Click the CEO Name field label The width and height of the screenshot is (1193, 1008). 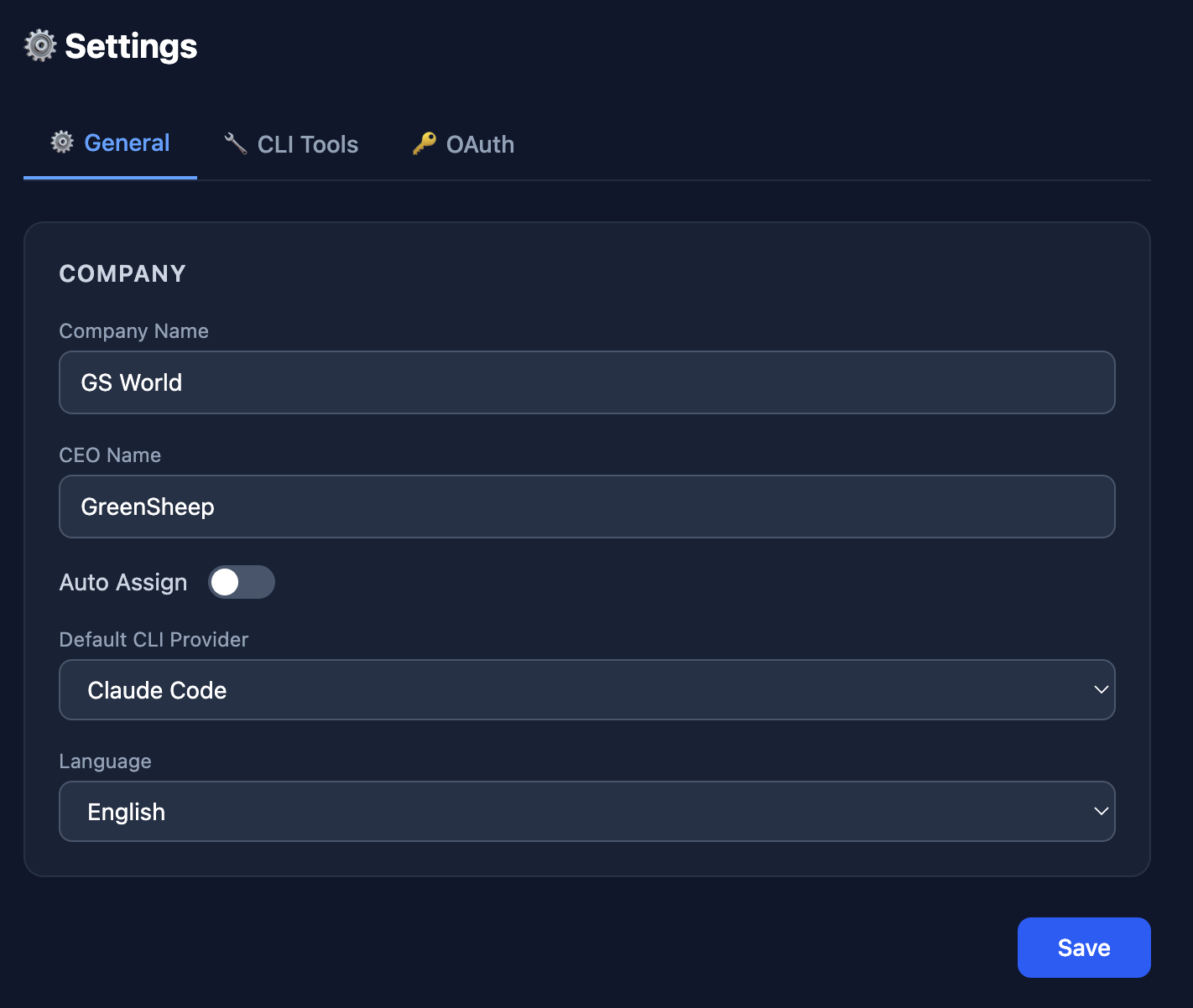point(110,455)
